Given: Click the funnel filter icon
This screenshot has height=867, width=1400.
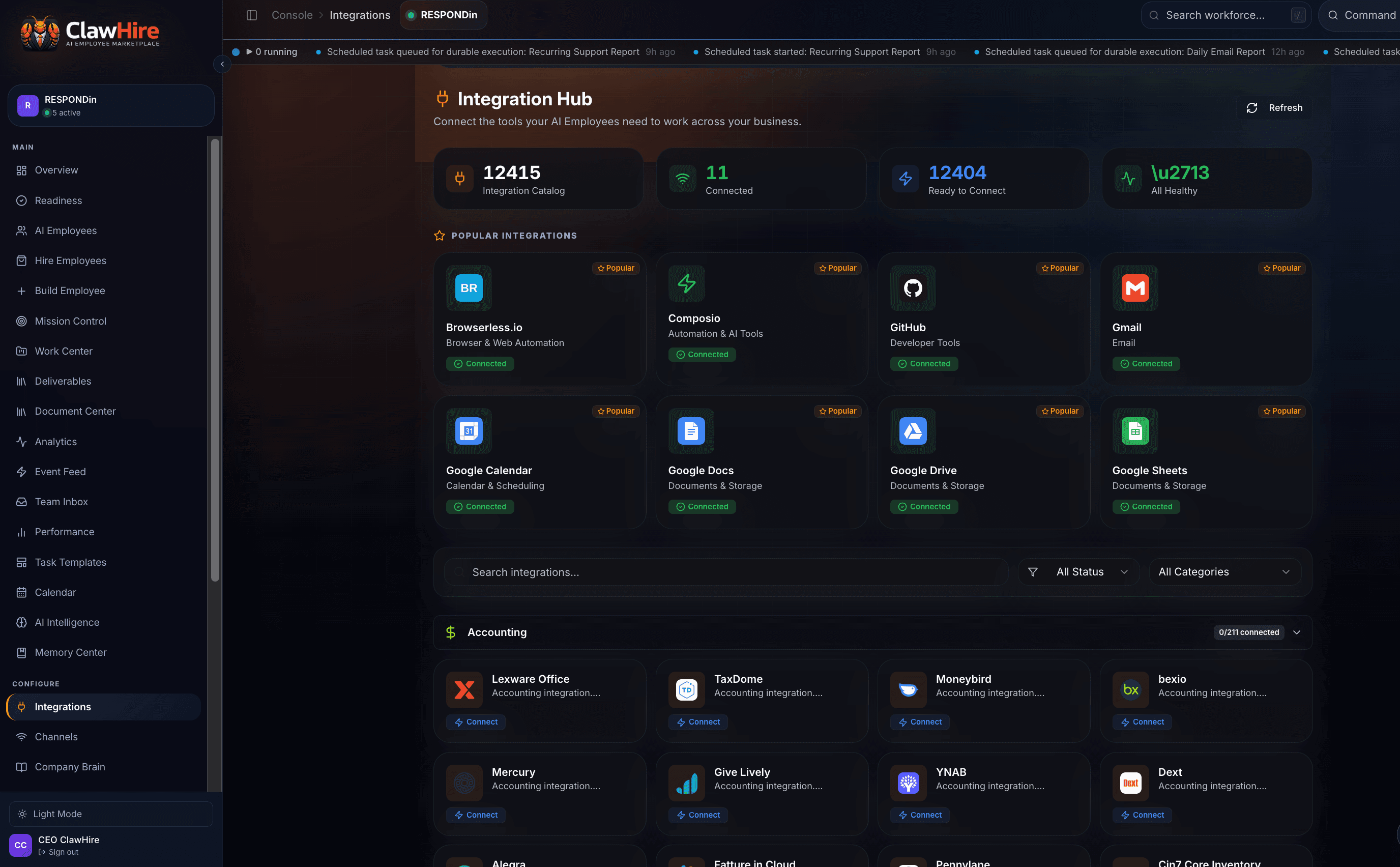Looking at the screenshot, I should pos(1033,572).
